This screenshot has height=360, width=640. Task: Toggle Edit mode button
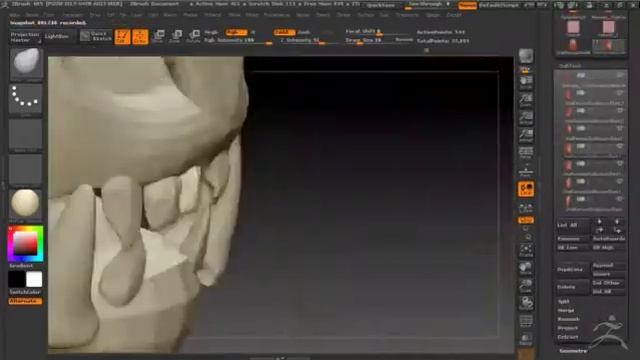122,37
